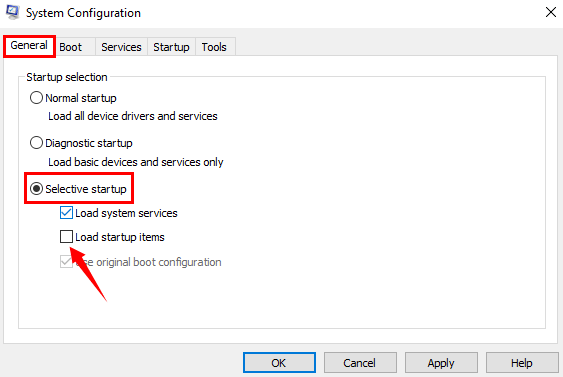The height and width of the screenshot is (377, 563).
Task: Select the Startup tab
Action: click(x=171, y=47)
